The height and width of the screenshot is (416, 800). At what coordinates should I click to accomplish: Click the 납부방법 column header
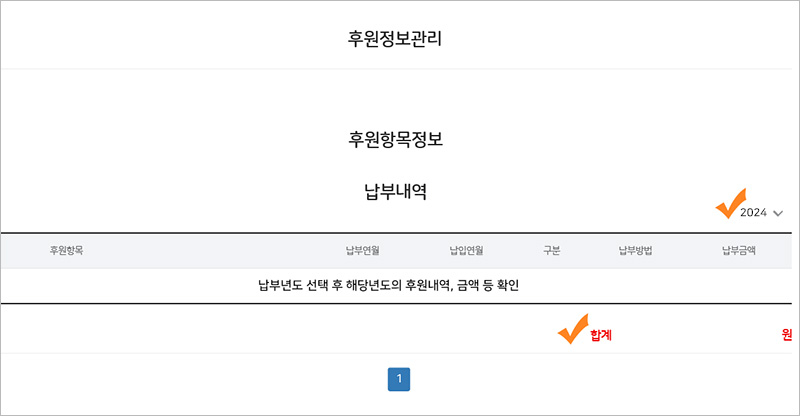(x=635, y=251)
